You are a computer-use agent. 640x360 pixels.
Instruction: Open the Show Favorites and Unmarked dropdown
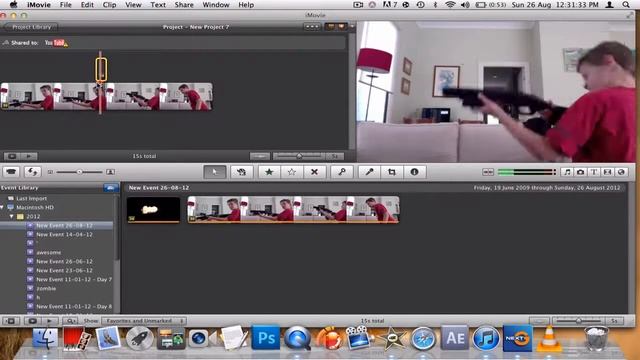coord(144,321)
